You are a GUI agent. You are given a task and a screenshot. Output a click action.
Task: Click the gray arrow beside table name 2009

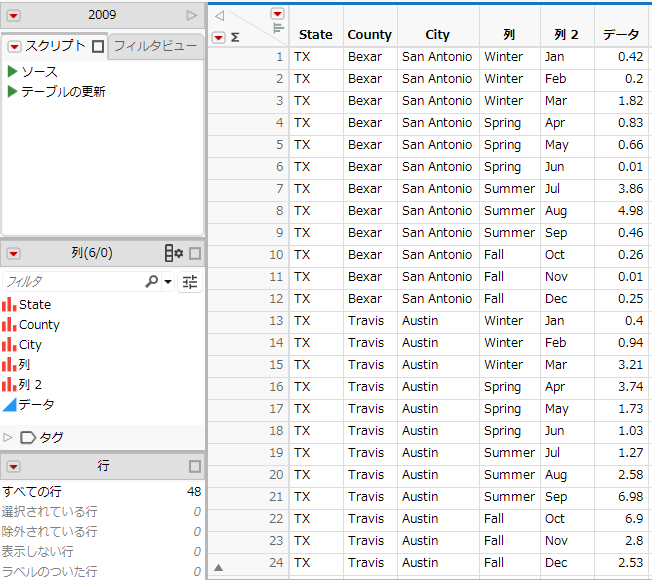(192, 15)
